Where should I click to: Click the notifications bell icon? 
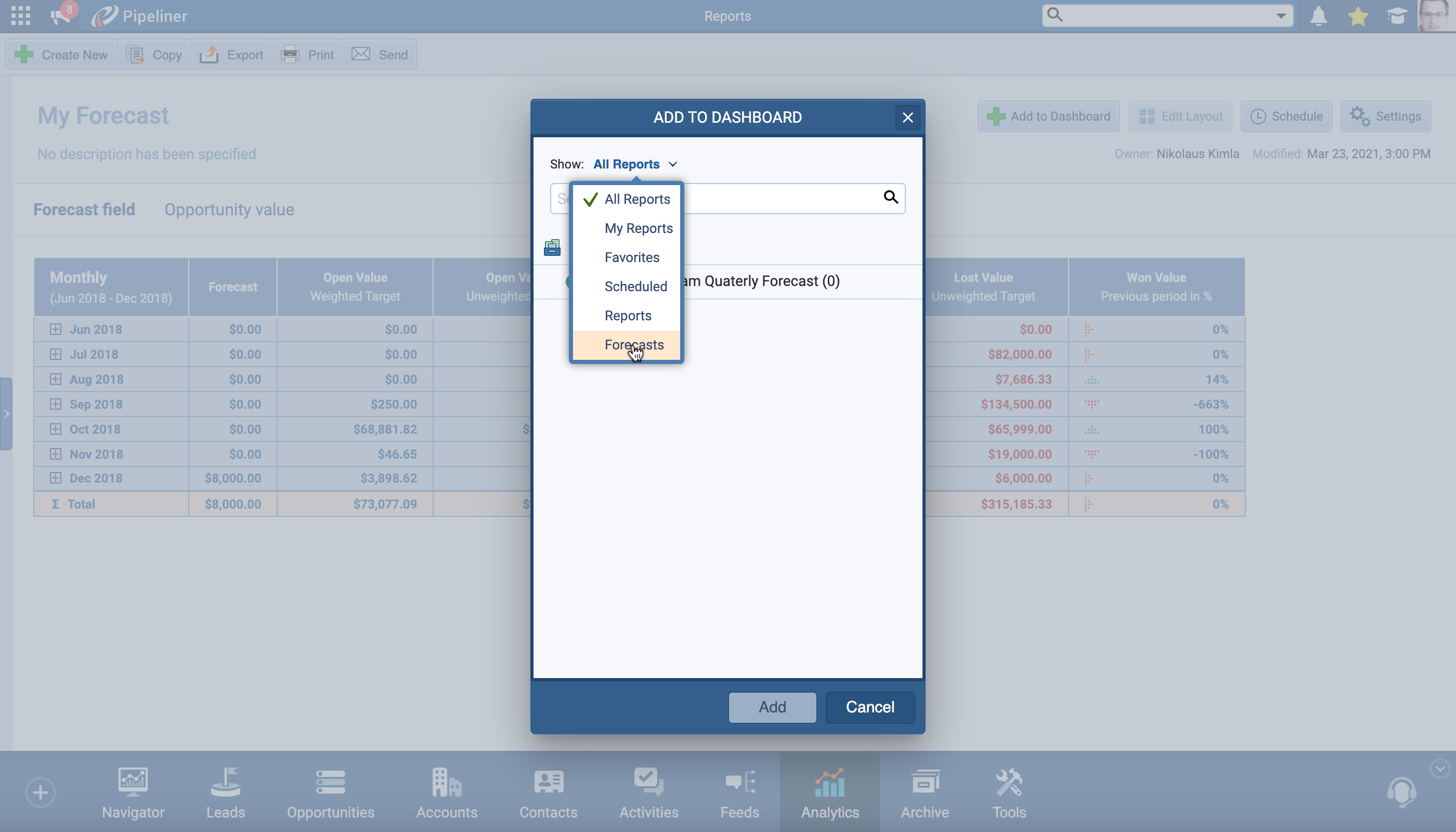click(x=1319, y=16)
